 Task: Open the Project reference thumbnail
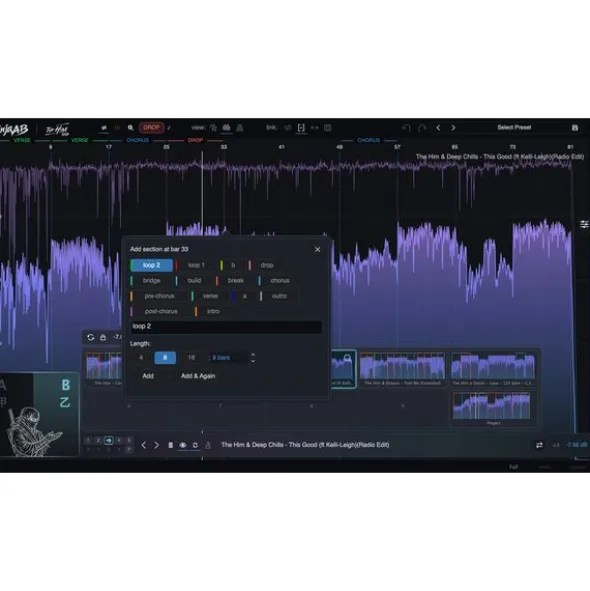pyautogui.click(x=492, y=408)
